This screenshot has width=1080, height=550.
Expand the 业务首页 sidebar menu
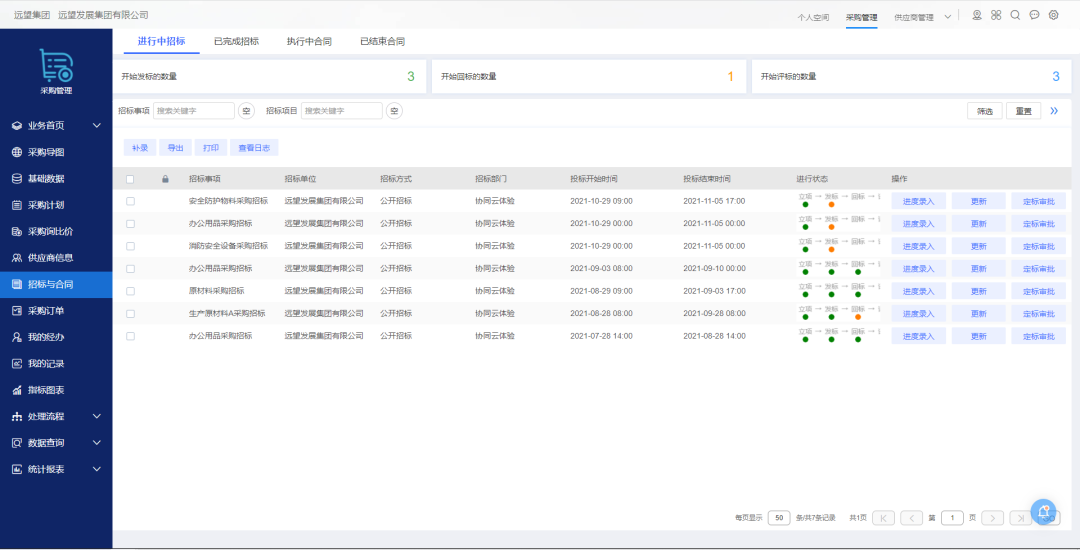[x=56, y=126]
